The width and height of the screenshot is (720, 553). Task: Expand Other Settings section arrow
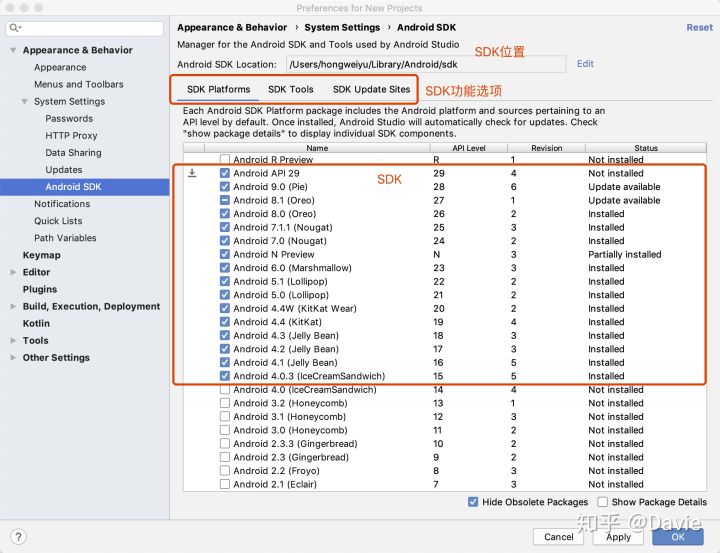(x=13, y=357)
